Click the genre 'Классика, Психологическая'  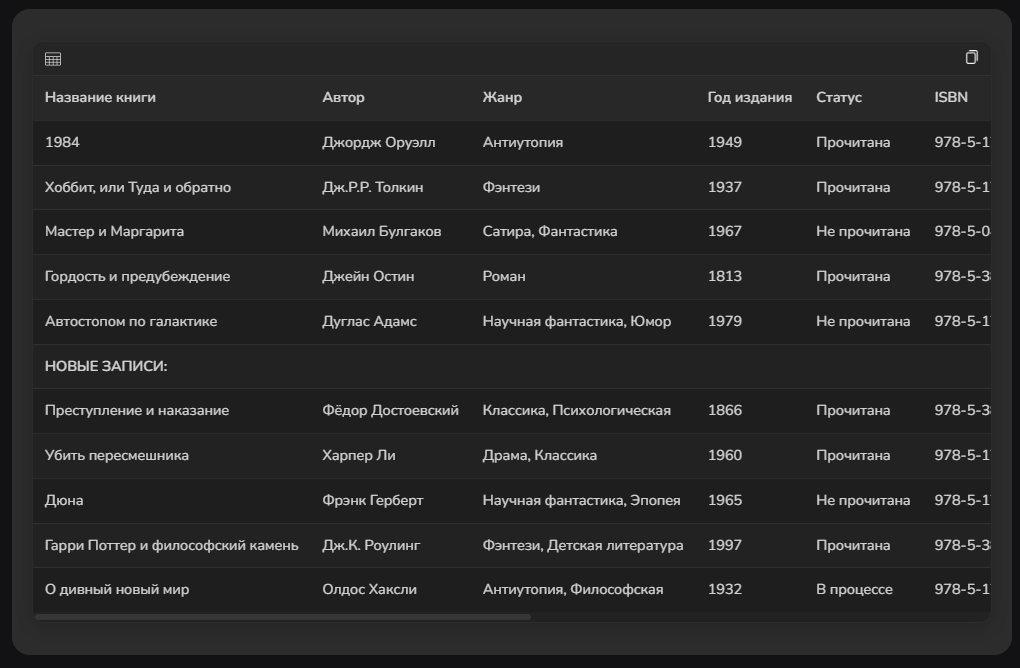tap(576, 410)
